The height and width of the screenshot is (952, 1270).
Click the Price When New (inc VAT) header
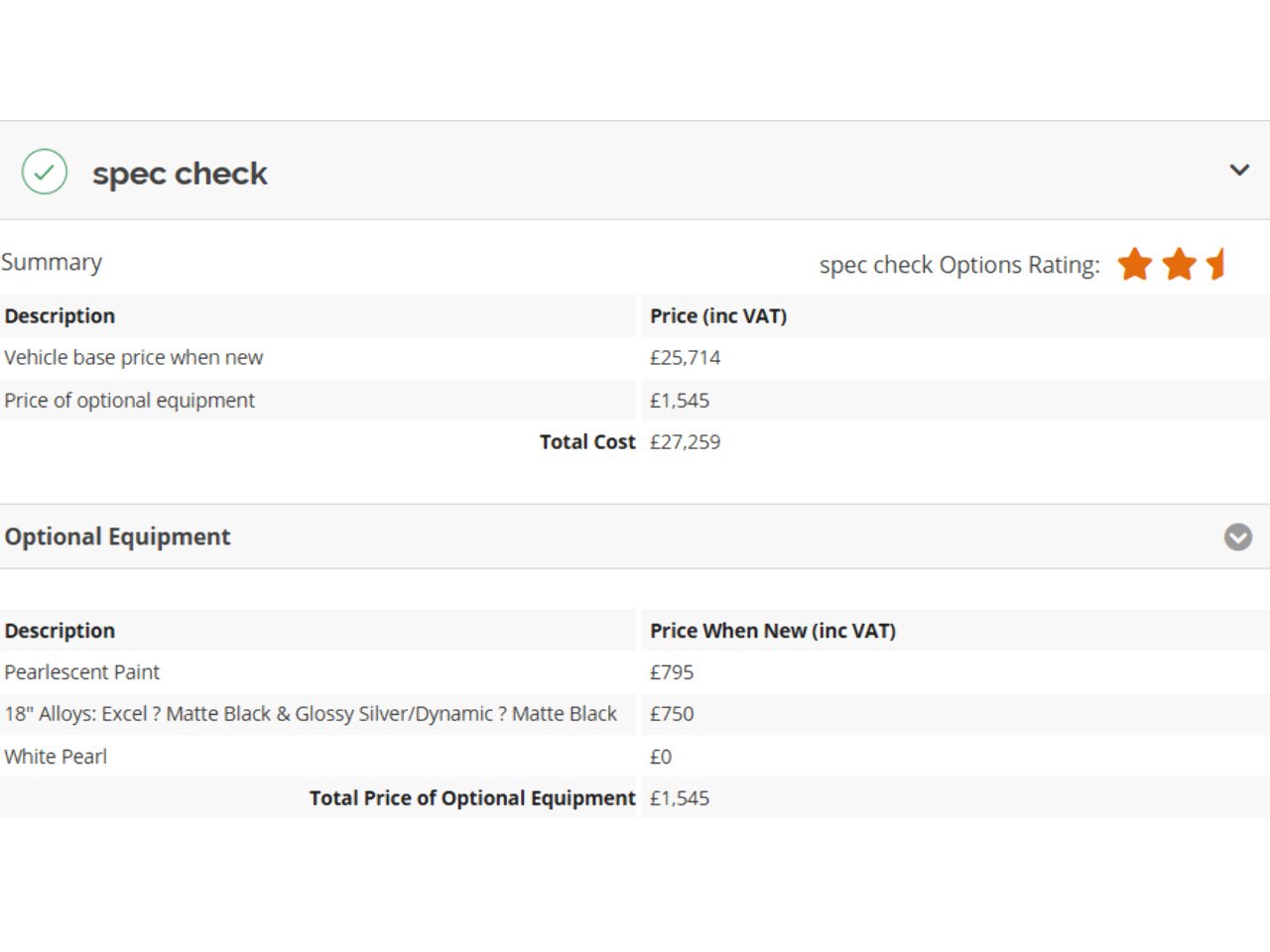coord(772,631)
